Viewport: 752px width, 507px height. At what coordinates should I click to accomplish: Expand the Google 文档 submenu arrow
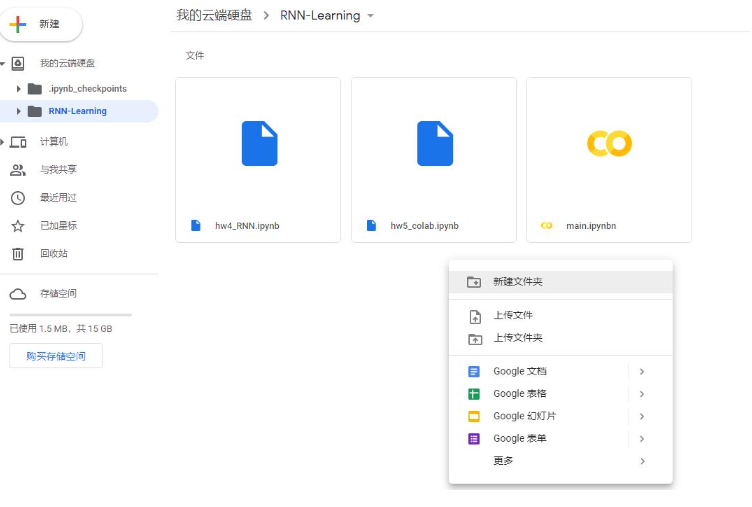pyautogui.click(x=642, y=372)
